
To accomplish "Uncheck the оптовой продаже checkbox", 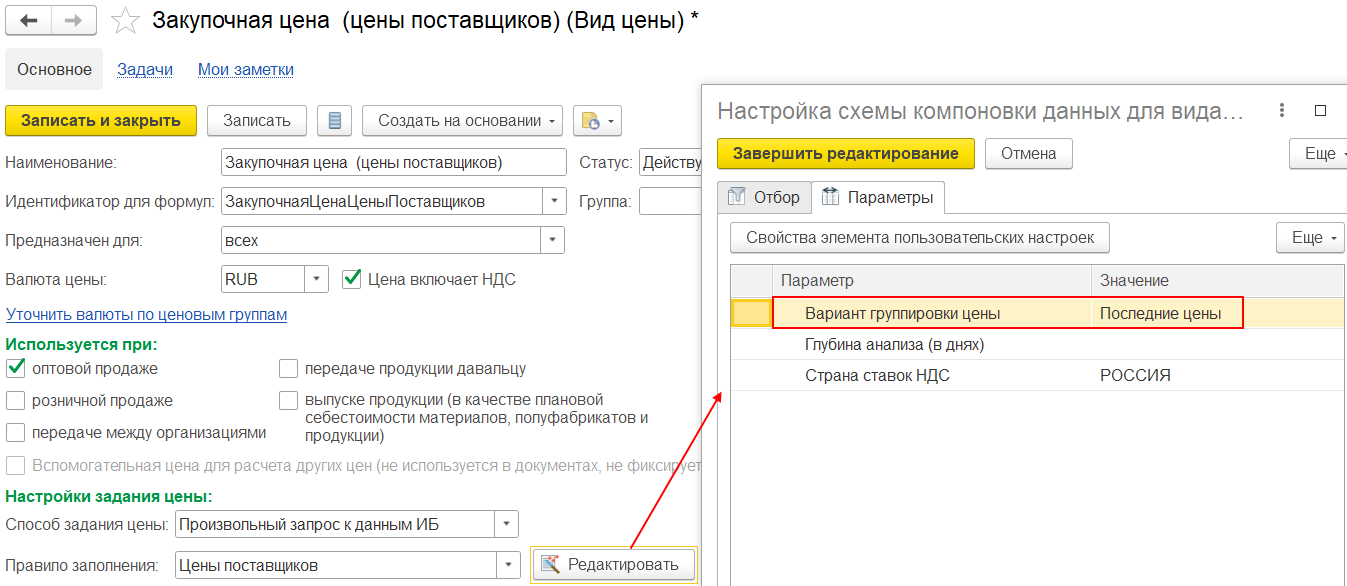I will pyautogui.click(x=16, y=369).
